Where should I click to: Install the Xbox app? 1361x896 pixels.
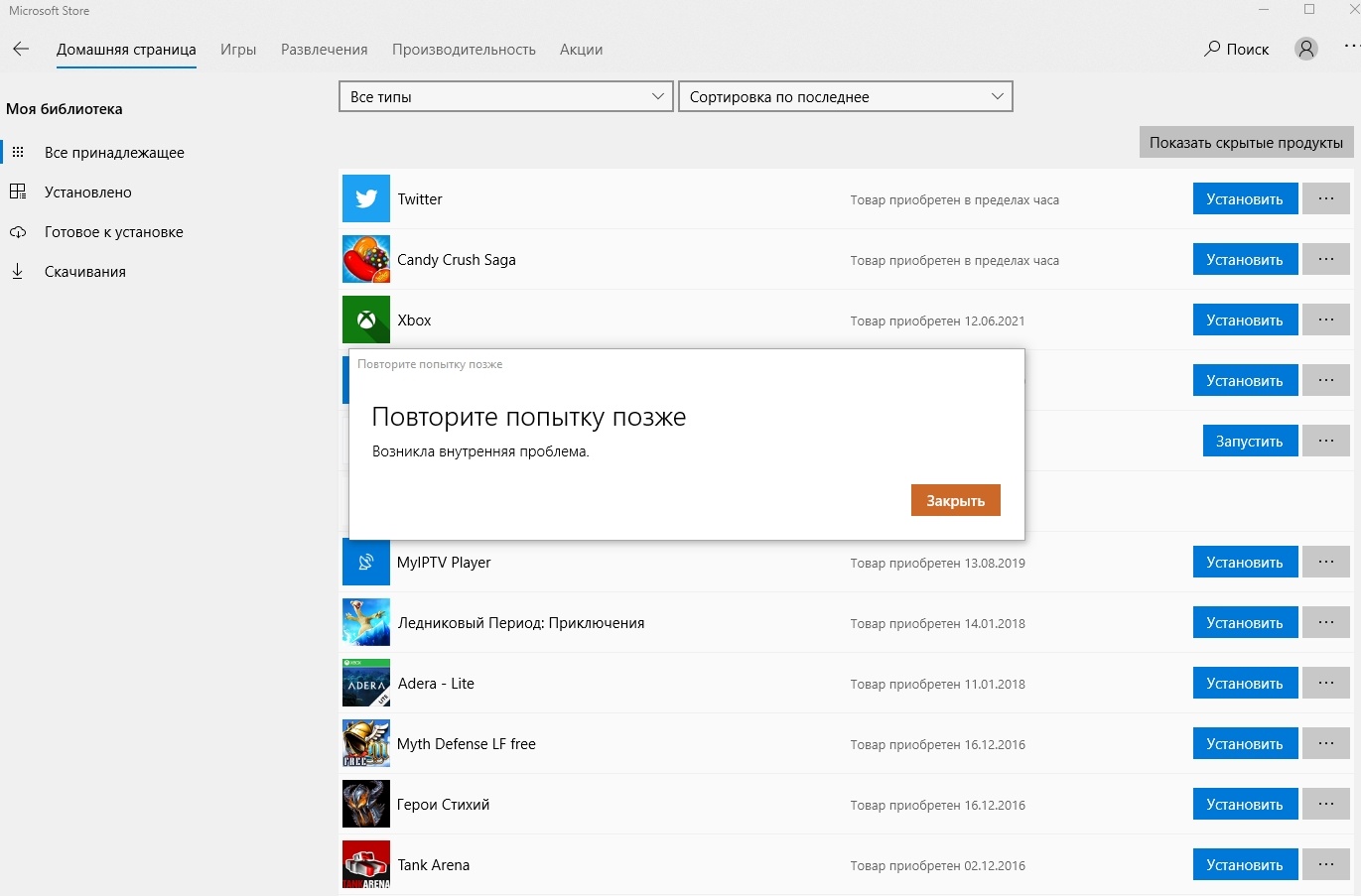(x=1245, y=320)
